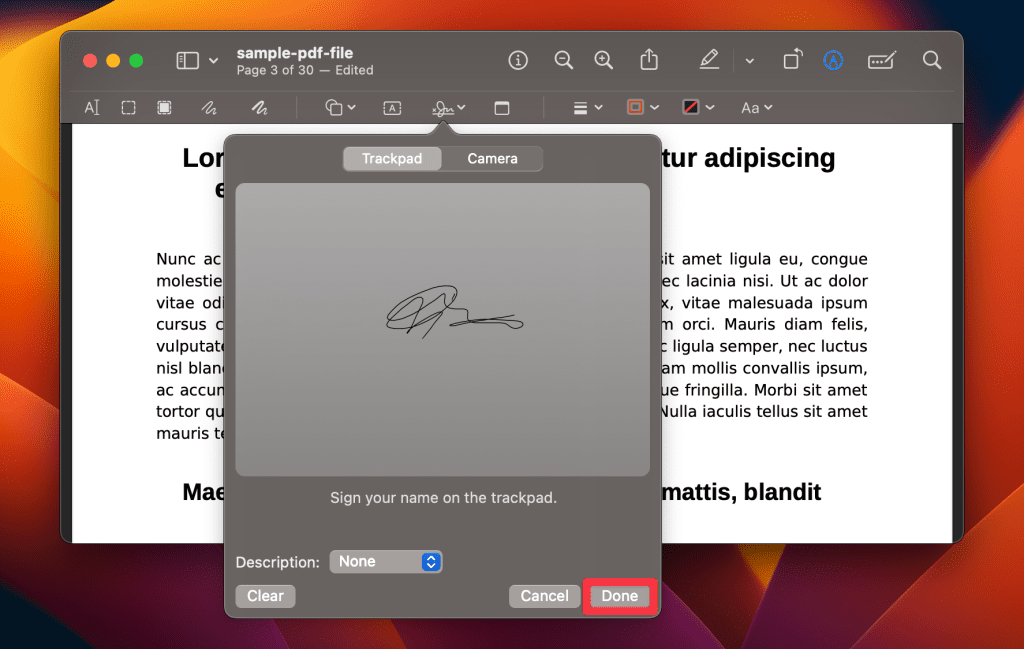Clear the drawn signature
The image size is (1024, 649).
[x=265, y=595]
